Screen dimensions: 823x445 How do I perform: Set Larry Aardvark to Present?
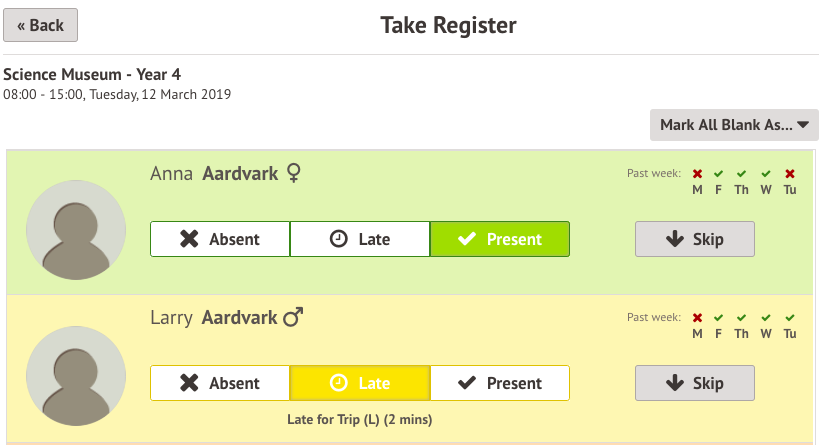click(x=500, y=383)
